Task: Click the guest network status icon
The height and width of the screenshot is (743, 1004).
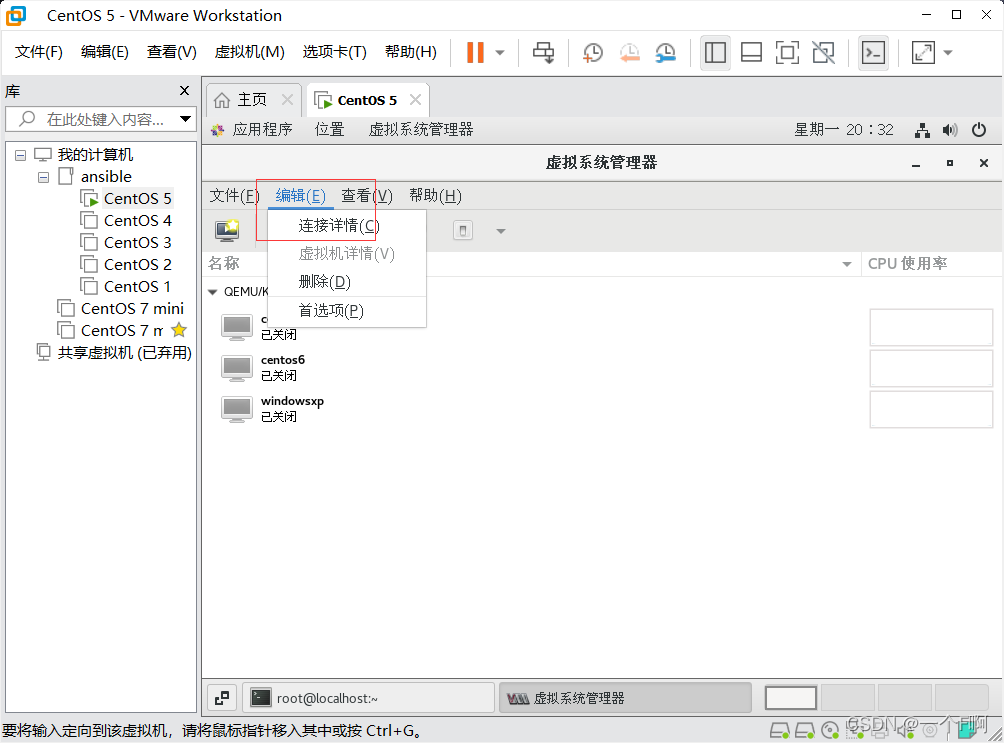Action: pos(922,131)
